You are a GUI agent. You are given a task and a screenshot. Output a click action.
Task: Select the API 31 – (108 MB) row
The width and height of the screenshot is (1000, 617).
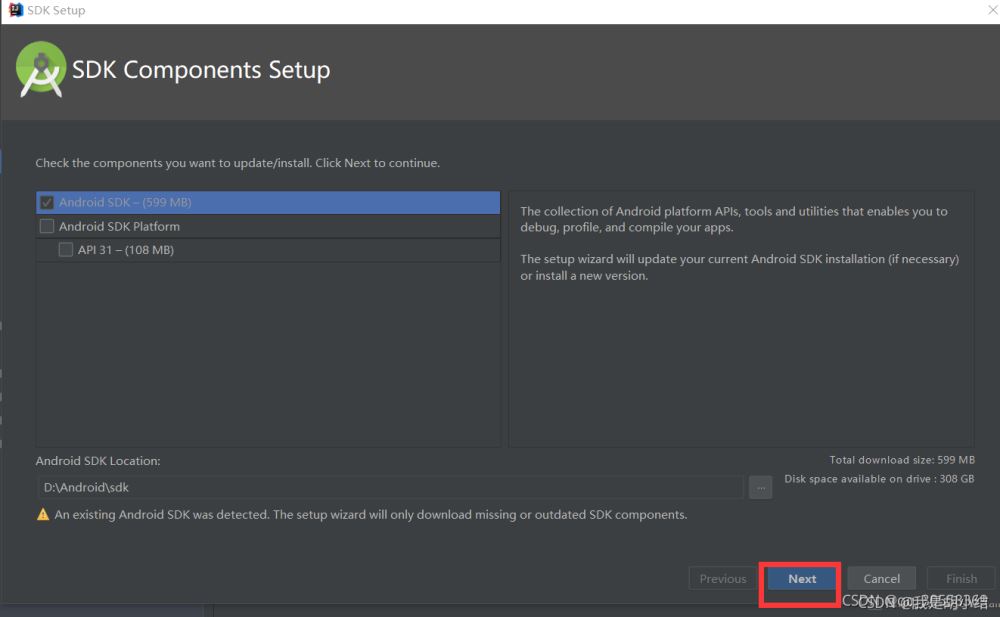[268, 249]
